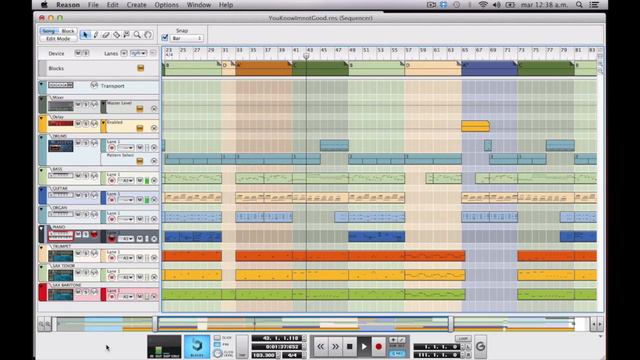Viewport: 640px width, 360px height.
Task: Open the File menu
Action: pos(93,5)
